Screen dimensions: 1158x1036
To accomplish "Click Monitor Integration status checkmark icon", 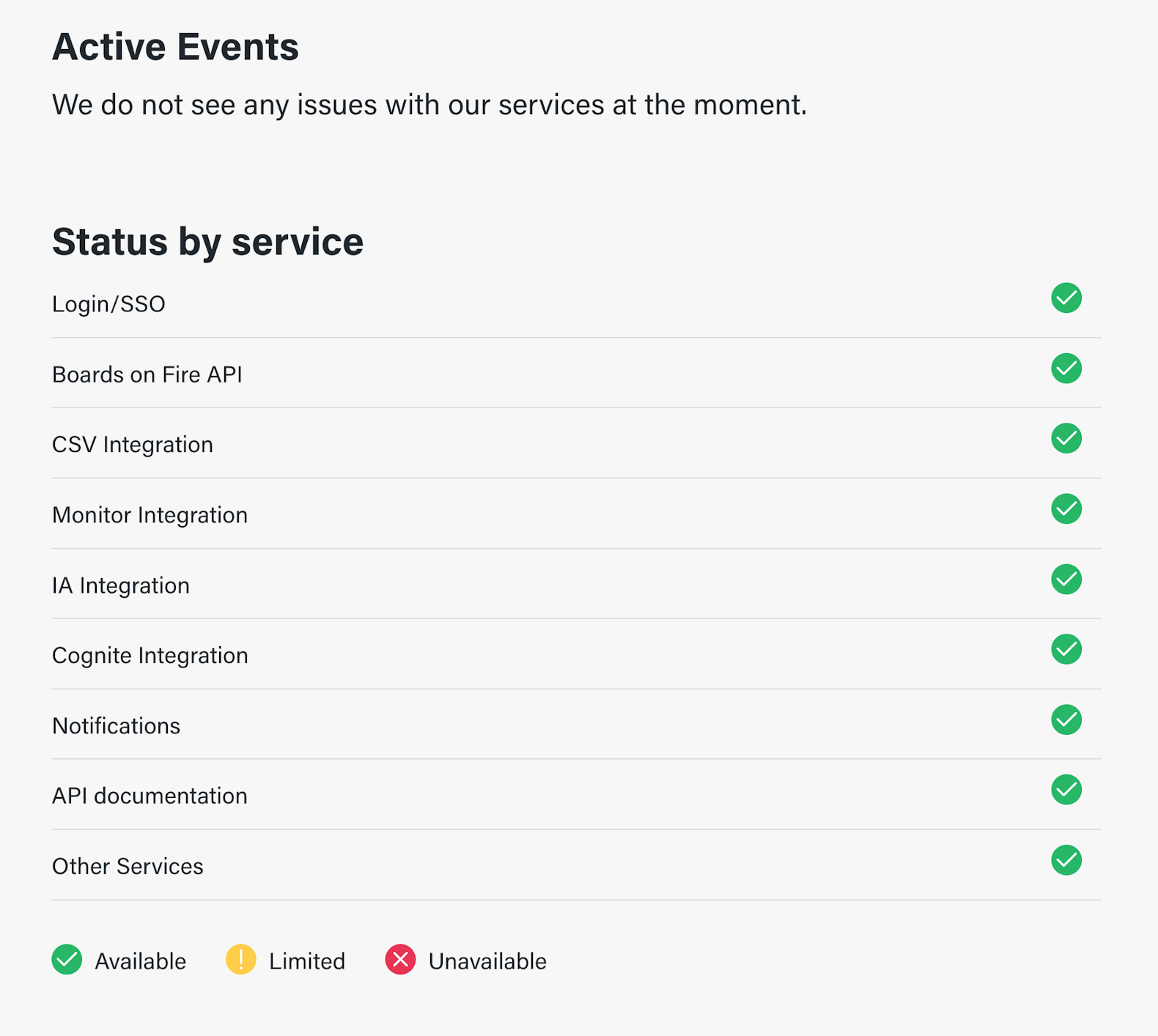I will [x=1066, y=509].
